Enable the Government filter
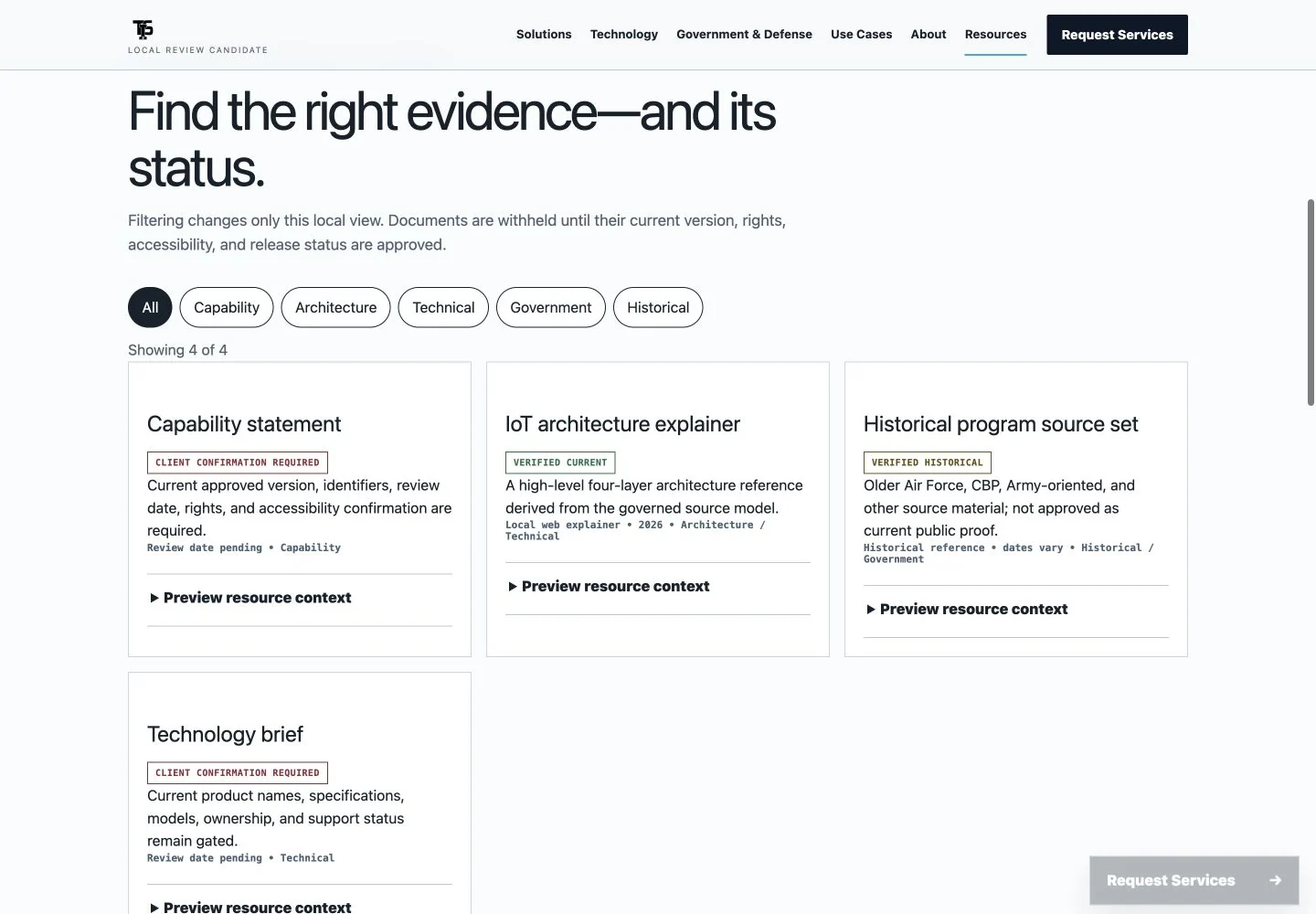Image resolution: width=1316 pixels, height=914 pixels. [x=551, y=307]
